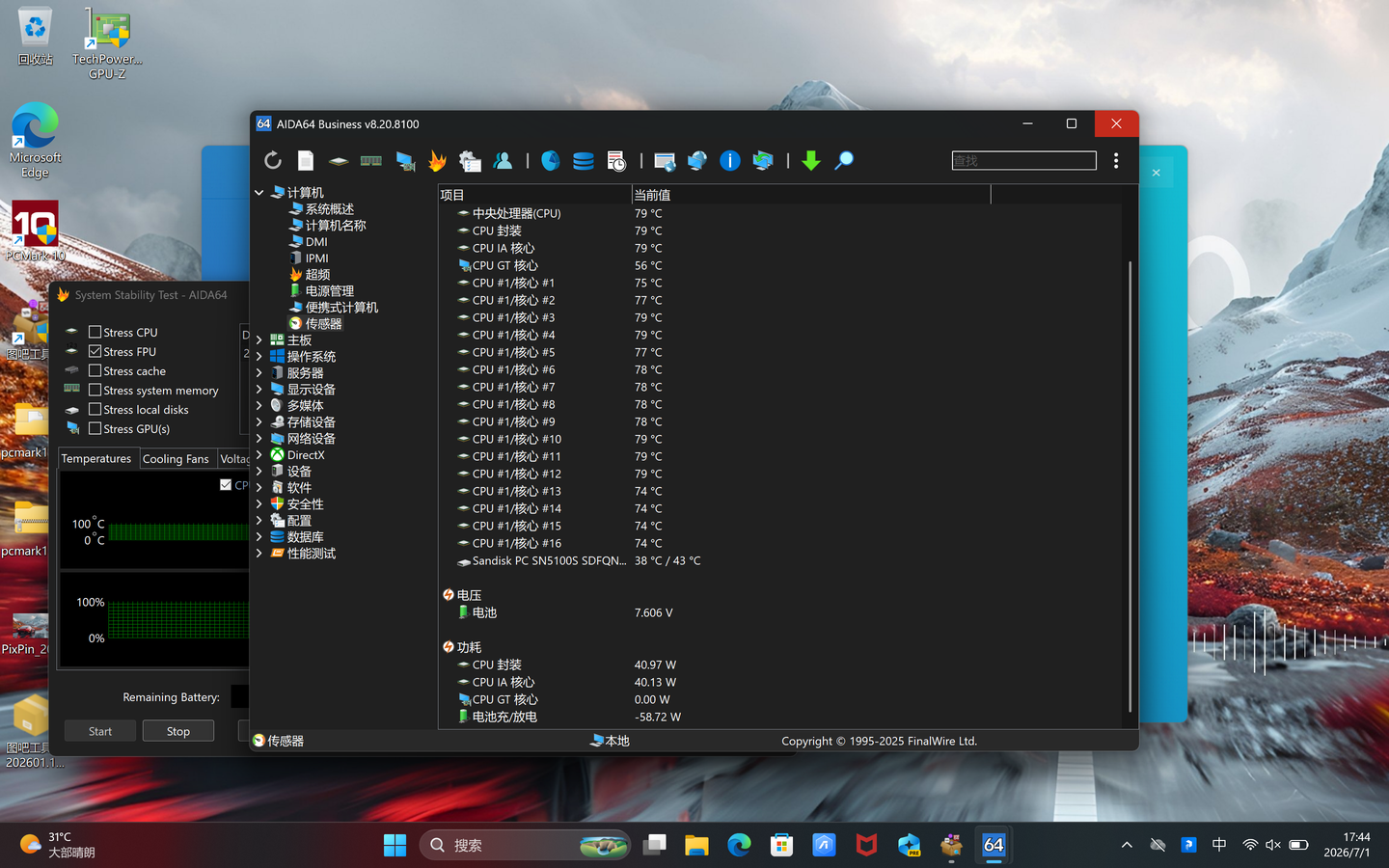Click the memory module toolbar icon

371,161
